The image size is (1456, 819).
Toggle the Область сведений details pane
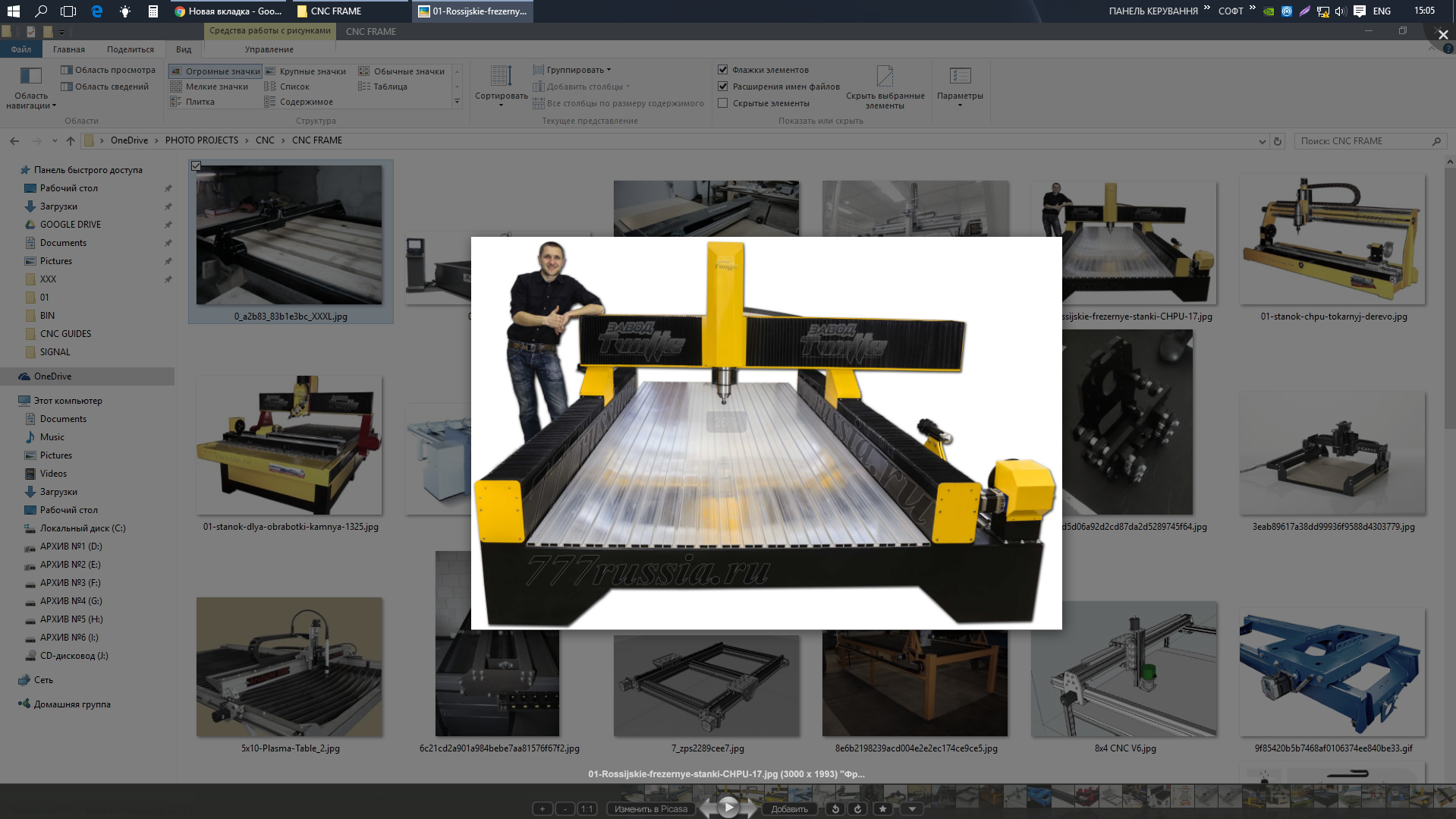[x=105, y=87]
